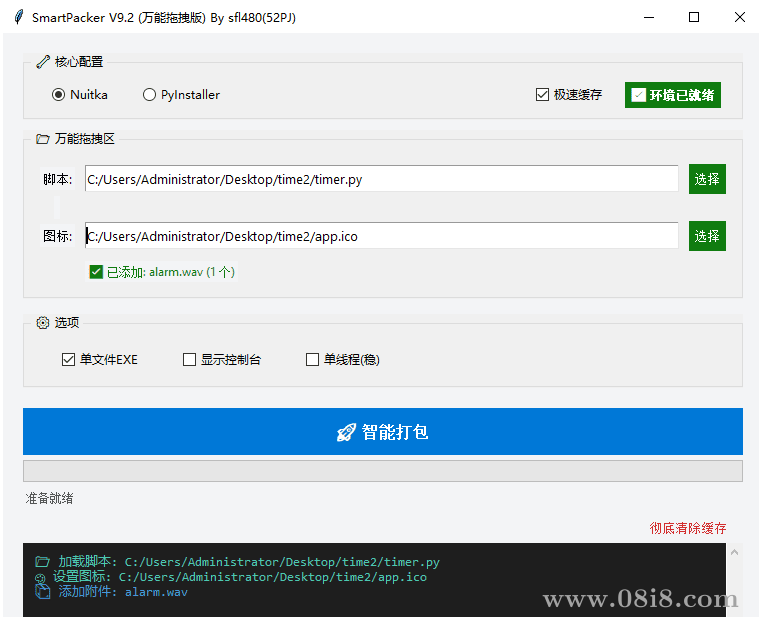Click folder icon in 加载脚本 log line
The height and width of the screenshot is (617, 759).
pos(42,562)
